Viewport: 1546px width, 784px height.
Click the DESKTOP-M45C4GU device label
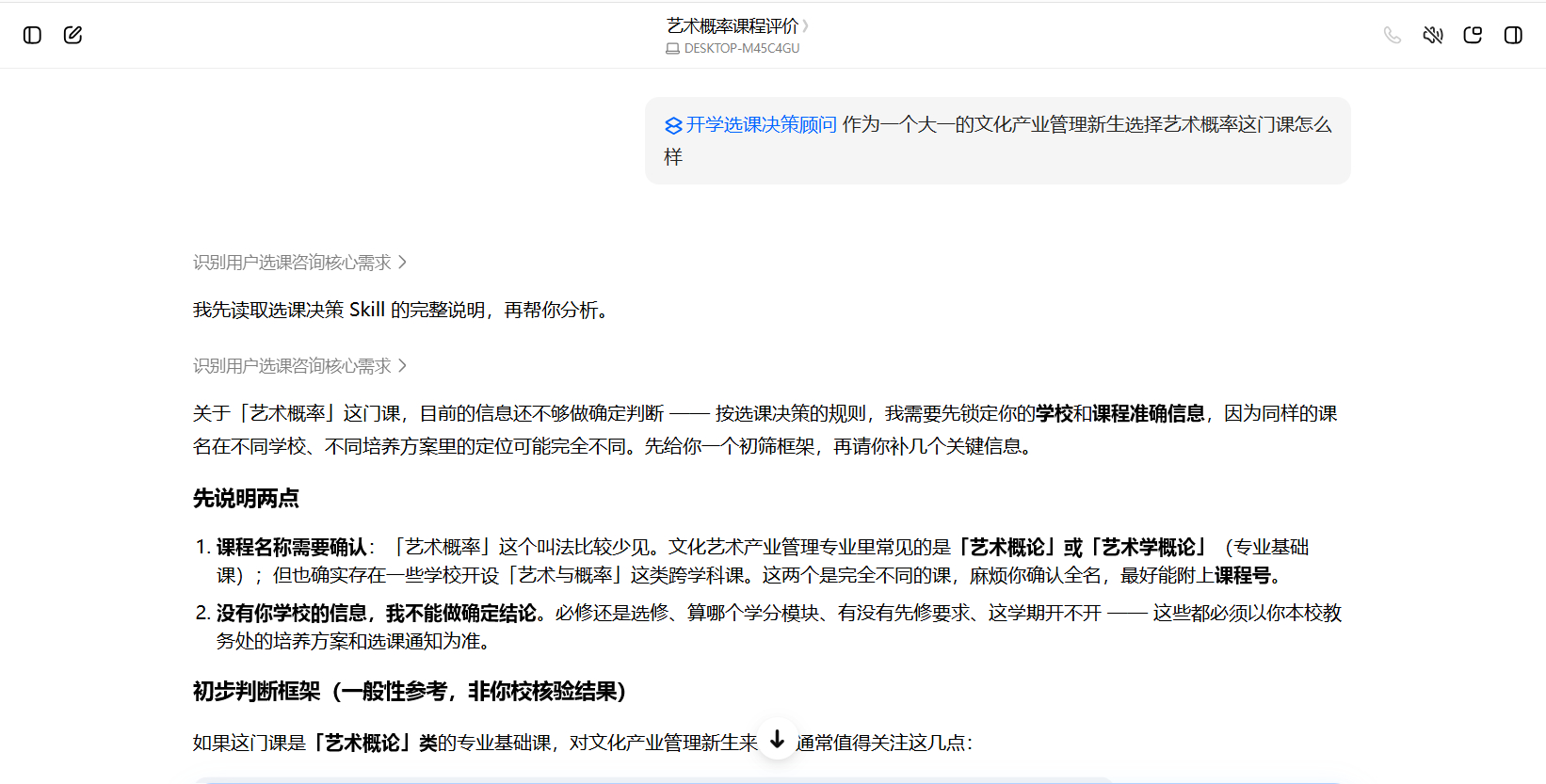tap(742, 48)
